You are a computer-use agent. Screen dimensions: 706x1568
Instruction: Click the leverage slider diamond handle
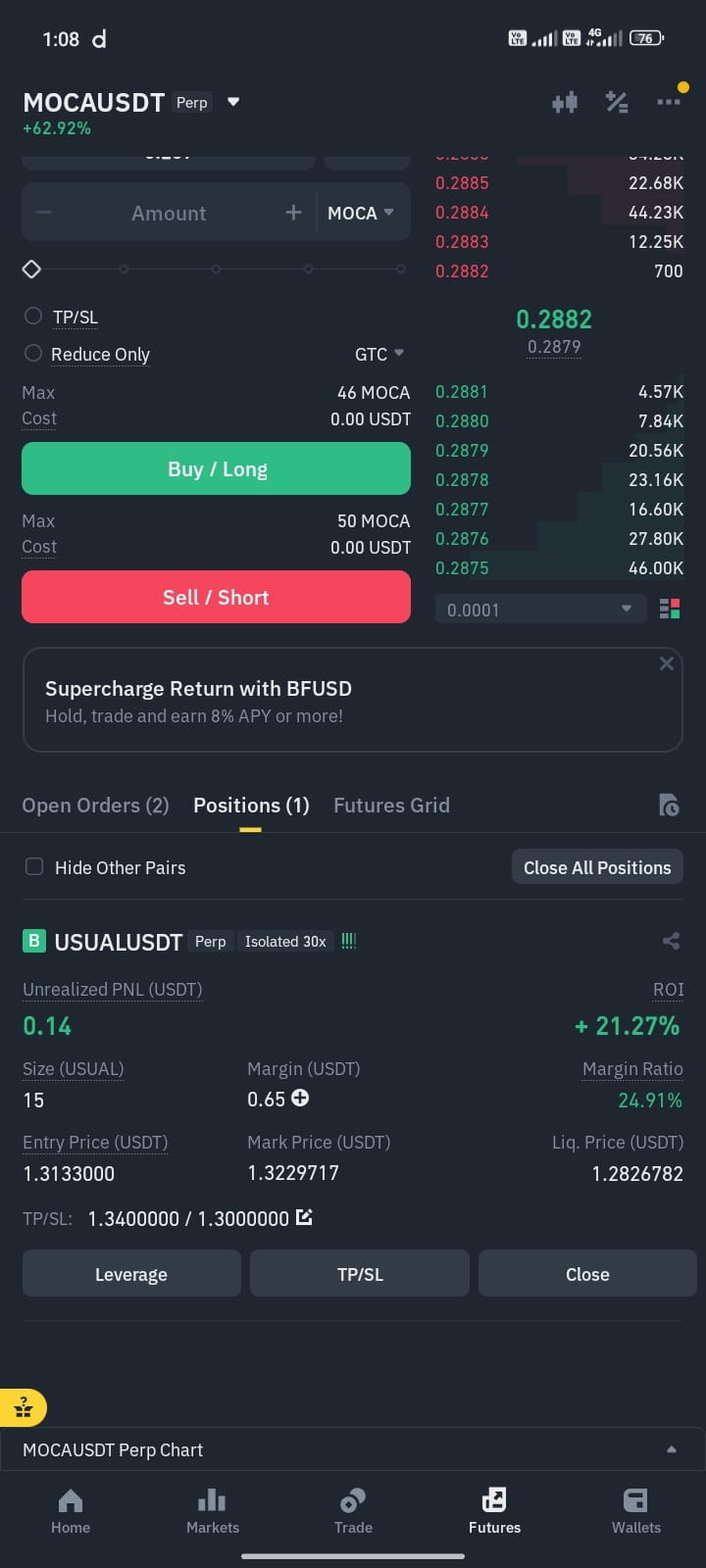(31, 269)
